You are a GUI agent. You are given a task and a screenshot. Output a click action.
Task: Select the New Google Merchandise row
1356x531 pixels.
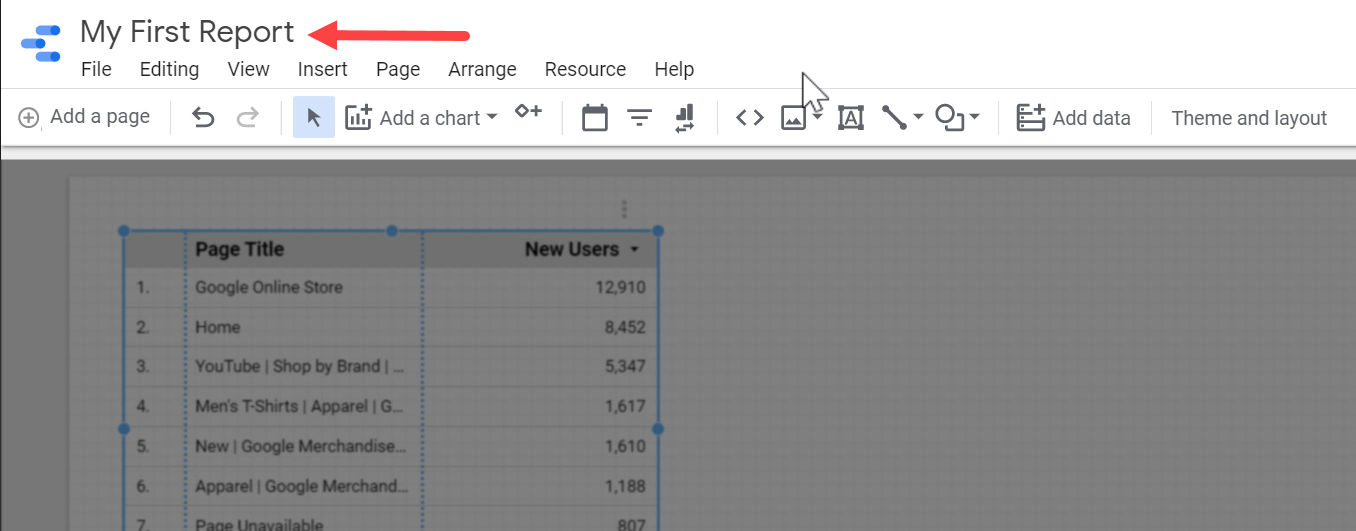pos(391,446)
